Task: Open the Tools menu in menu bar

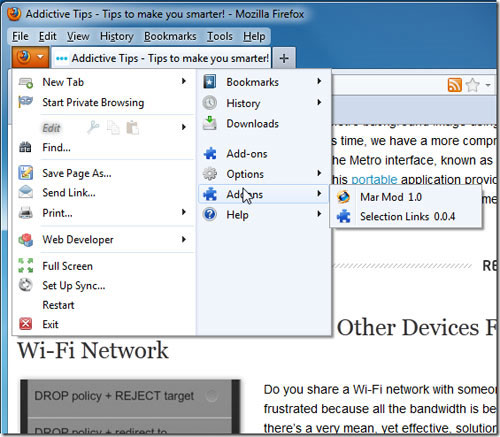Action: click(x=220, y=36)
